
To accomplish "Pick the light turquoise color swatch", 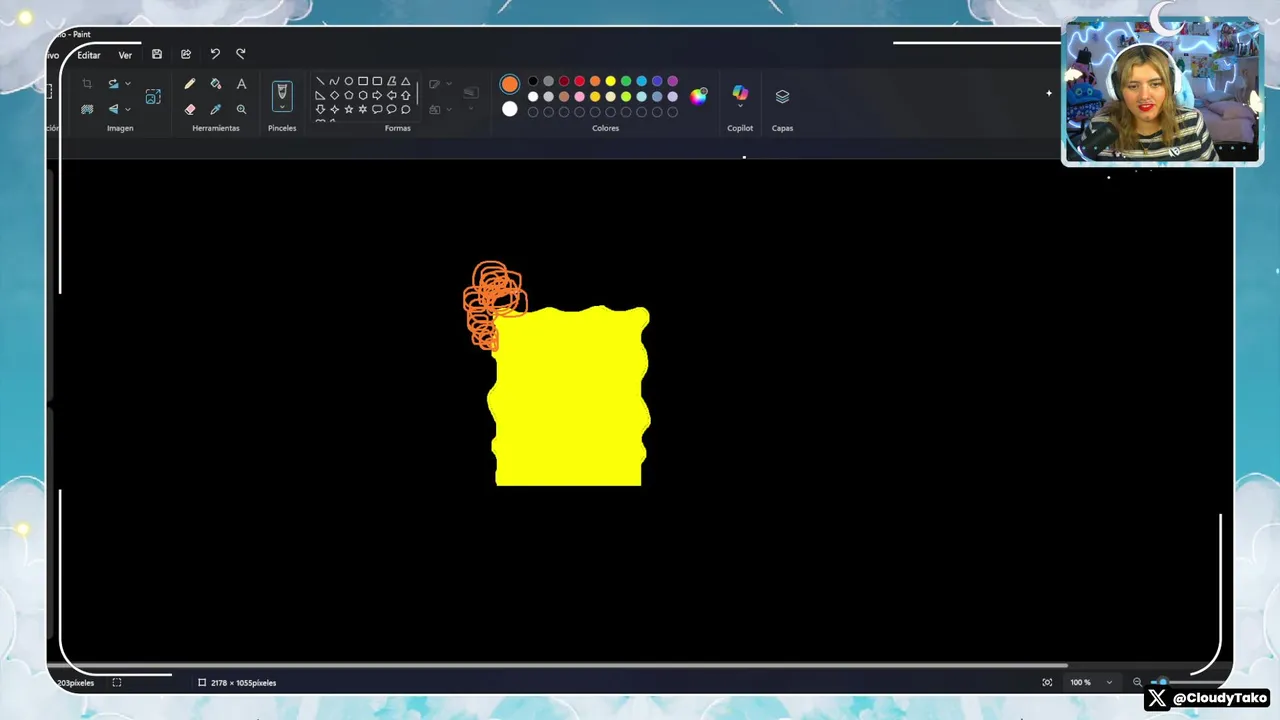I will (641, 97).
